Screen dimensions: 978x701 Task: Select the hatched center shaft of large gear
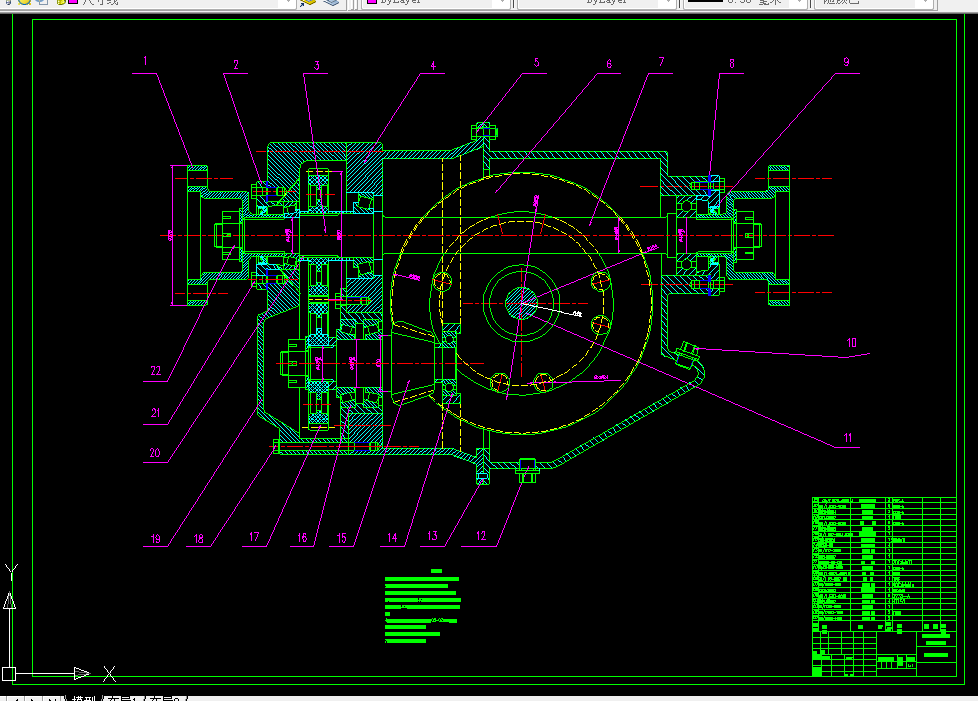521,304
